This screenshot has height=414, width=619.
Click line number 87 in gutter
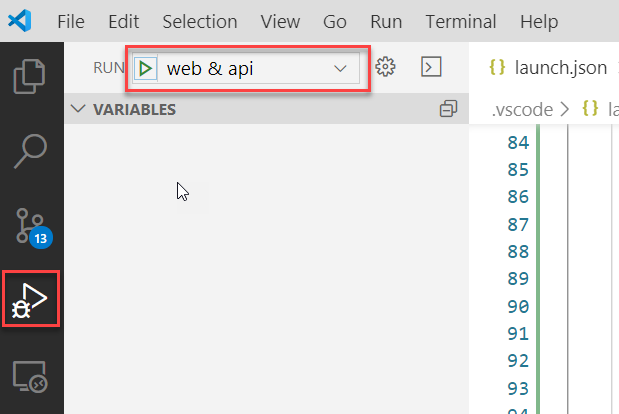(x=518, y=225)
